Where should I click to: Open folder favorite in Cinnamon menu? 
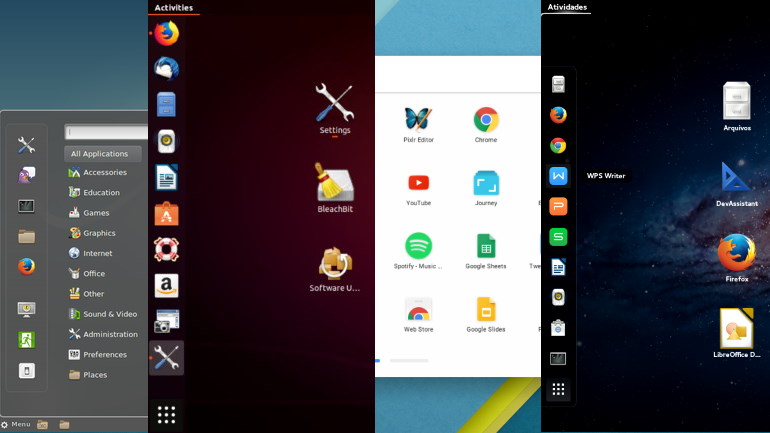point(26,237)
